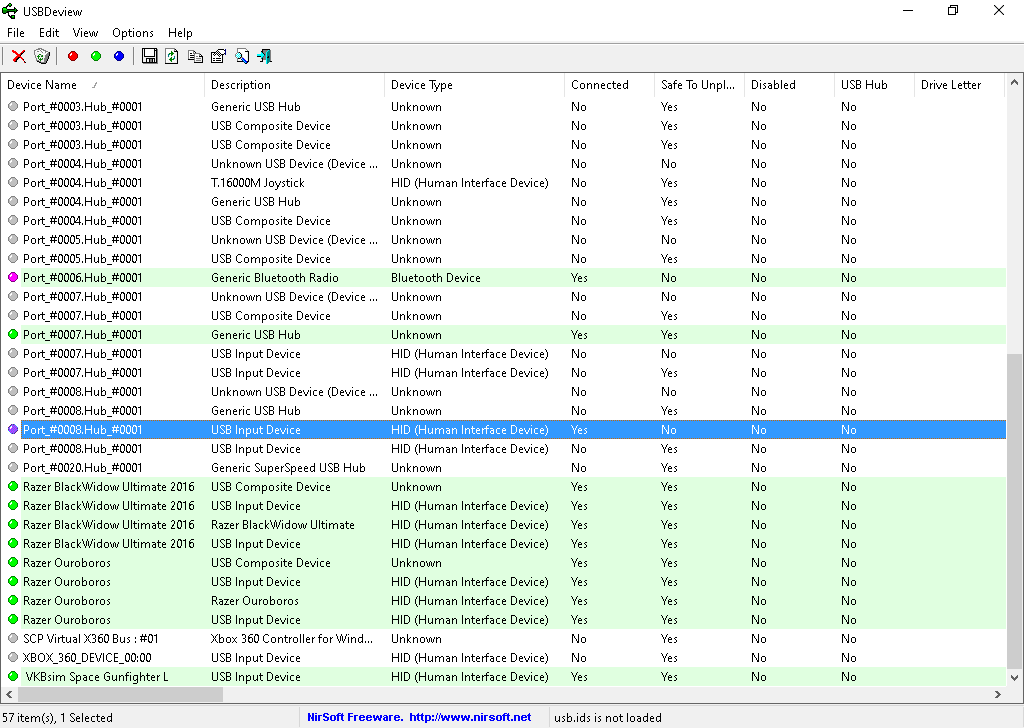Open the Properties toolbar icon

click(218, 57)
